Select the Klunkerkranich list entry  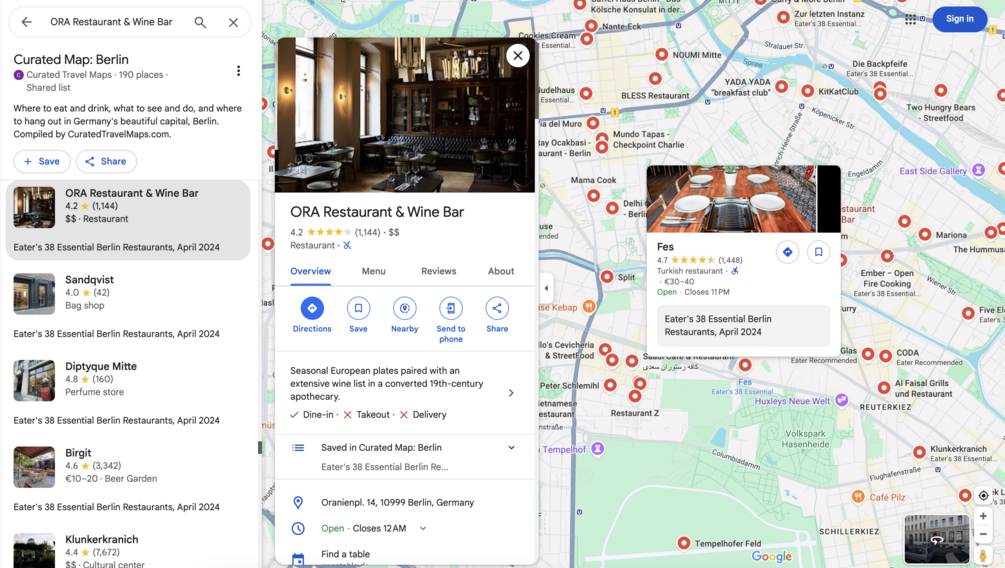coord(128,548)
